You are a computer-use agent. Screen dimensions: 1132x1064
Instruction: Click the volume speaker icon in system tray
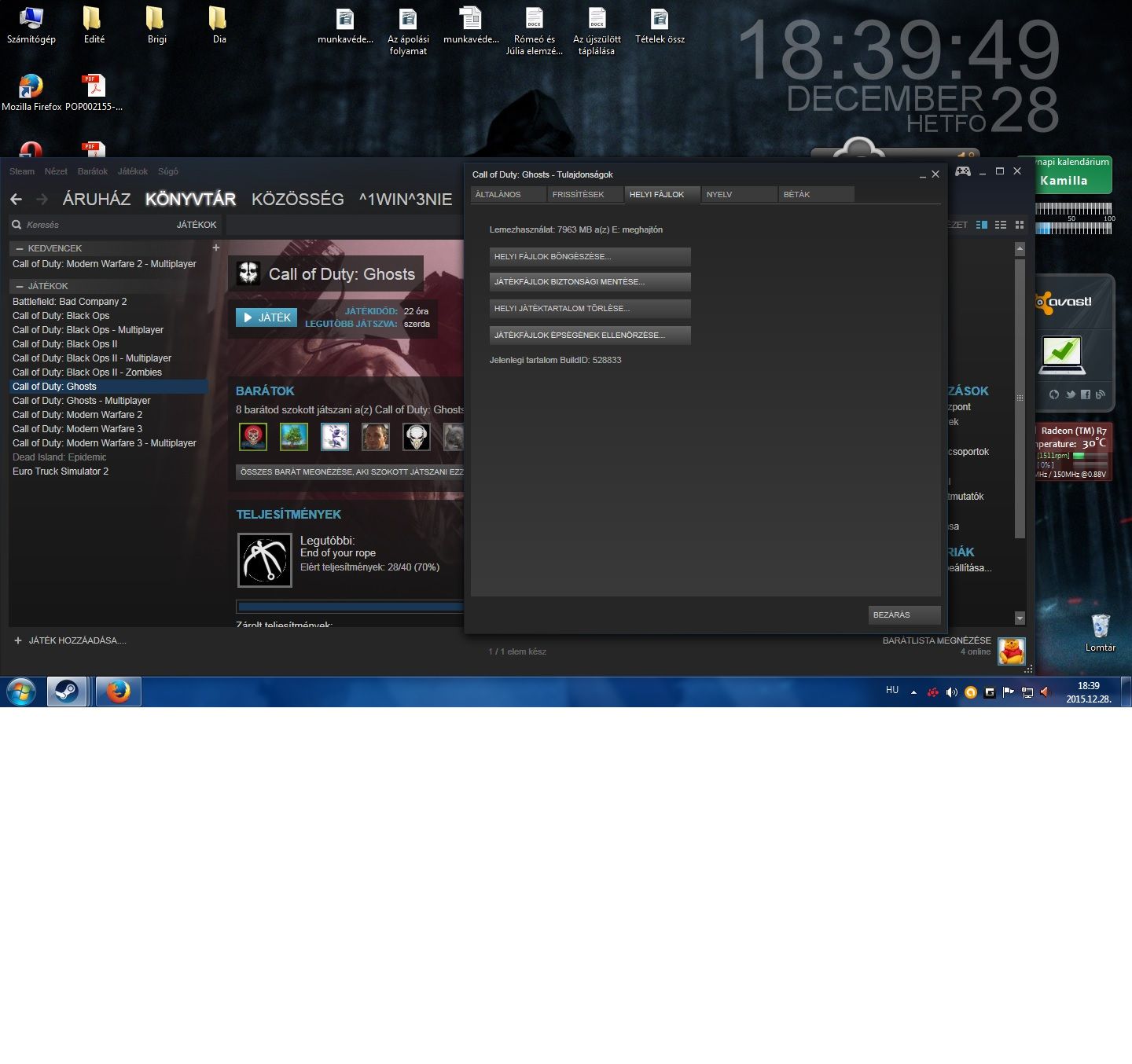[x=952, y=692]
